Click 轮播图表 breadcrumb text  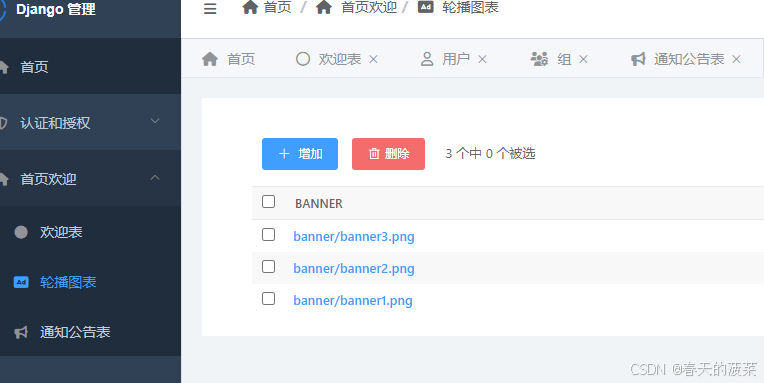tap(470, 7)
